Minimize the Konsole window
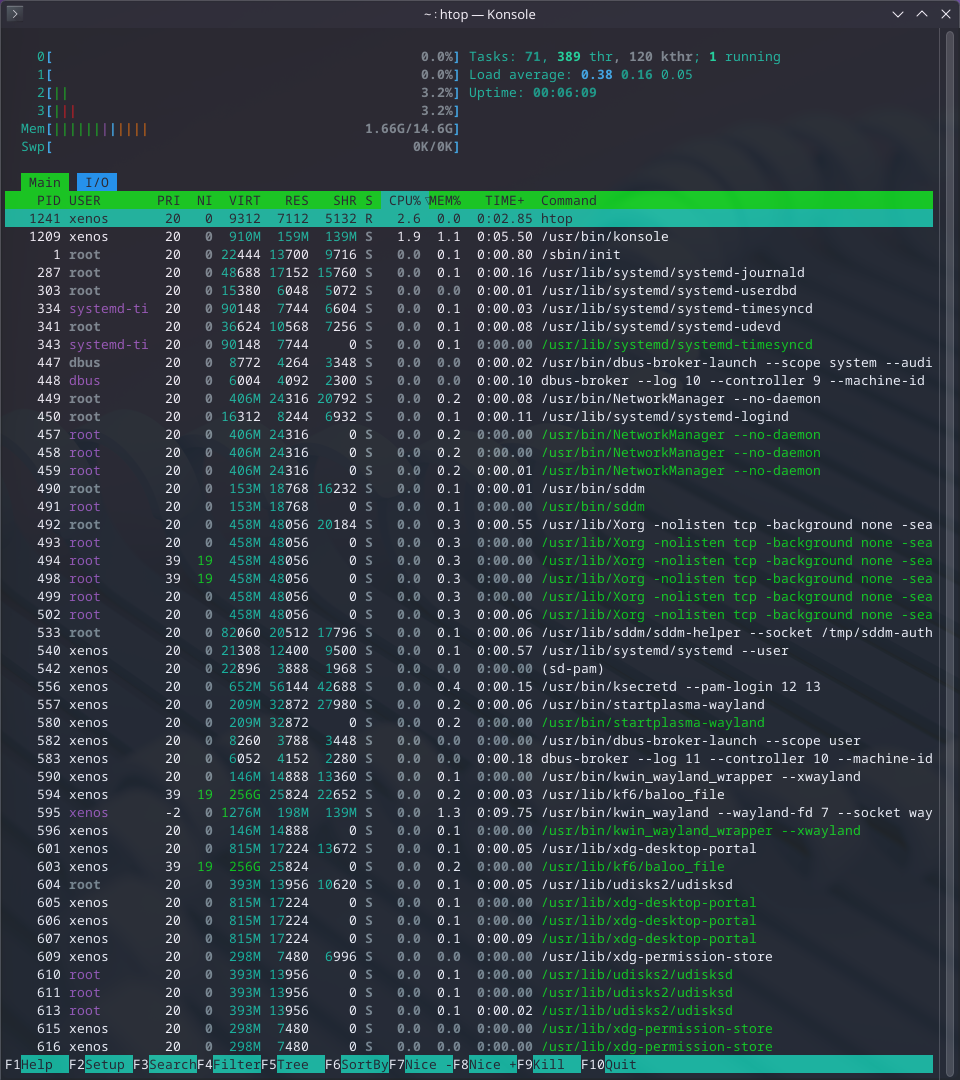 (x=897, y=14)
